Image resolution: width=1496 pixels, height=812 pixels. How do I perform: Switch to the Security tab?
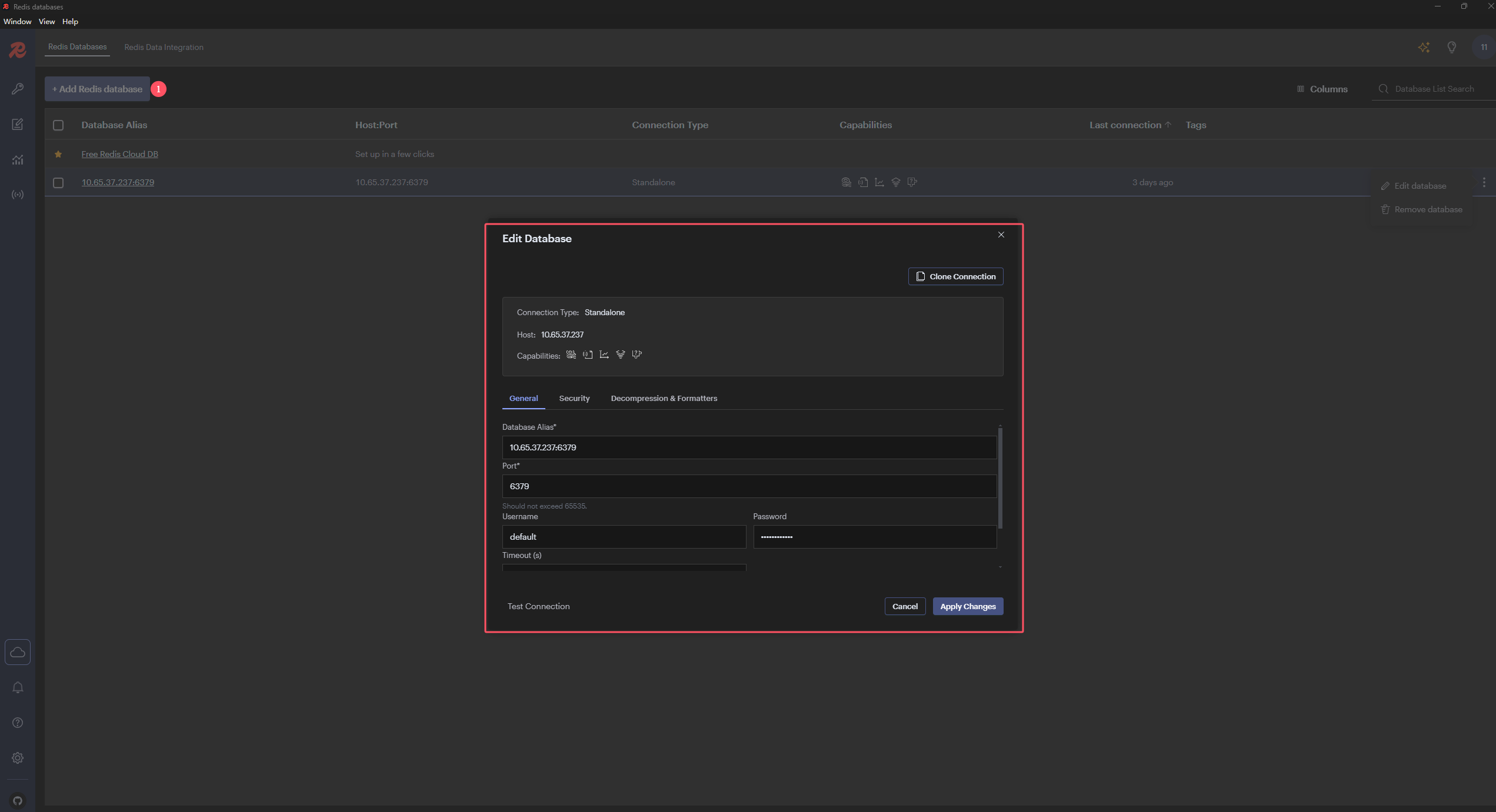pos(574,399)
